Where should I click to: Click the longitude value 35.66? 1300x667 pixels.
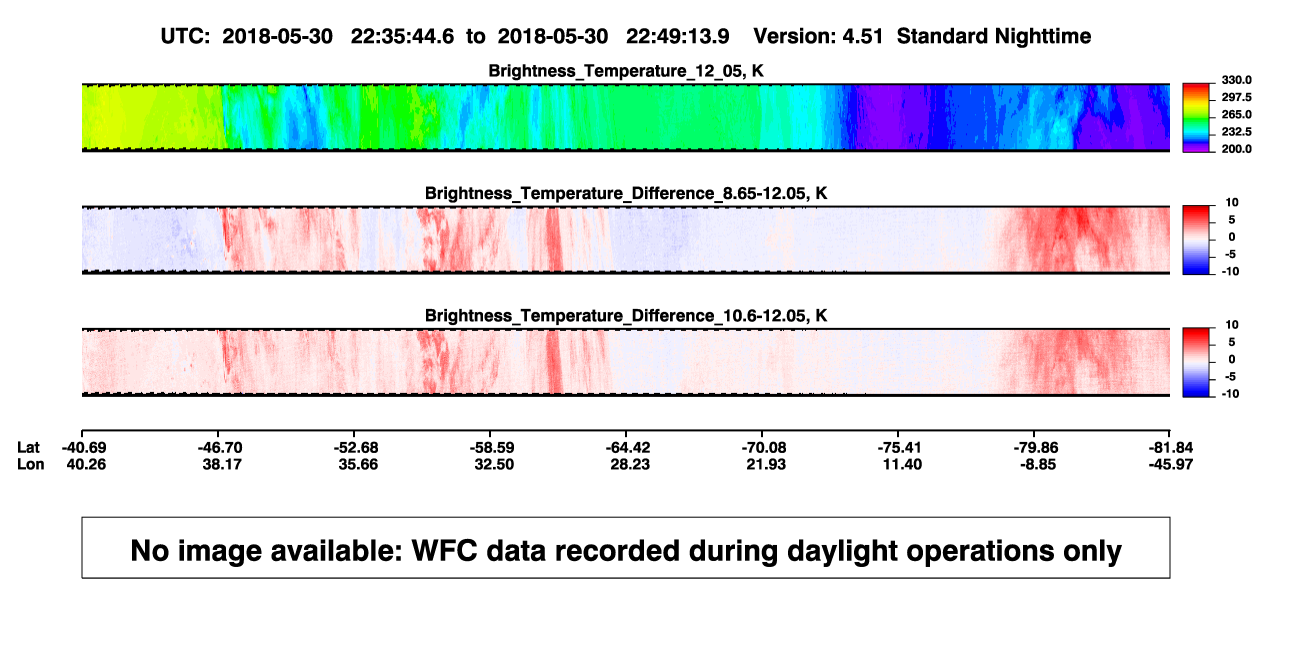pos(357,464)
